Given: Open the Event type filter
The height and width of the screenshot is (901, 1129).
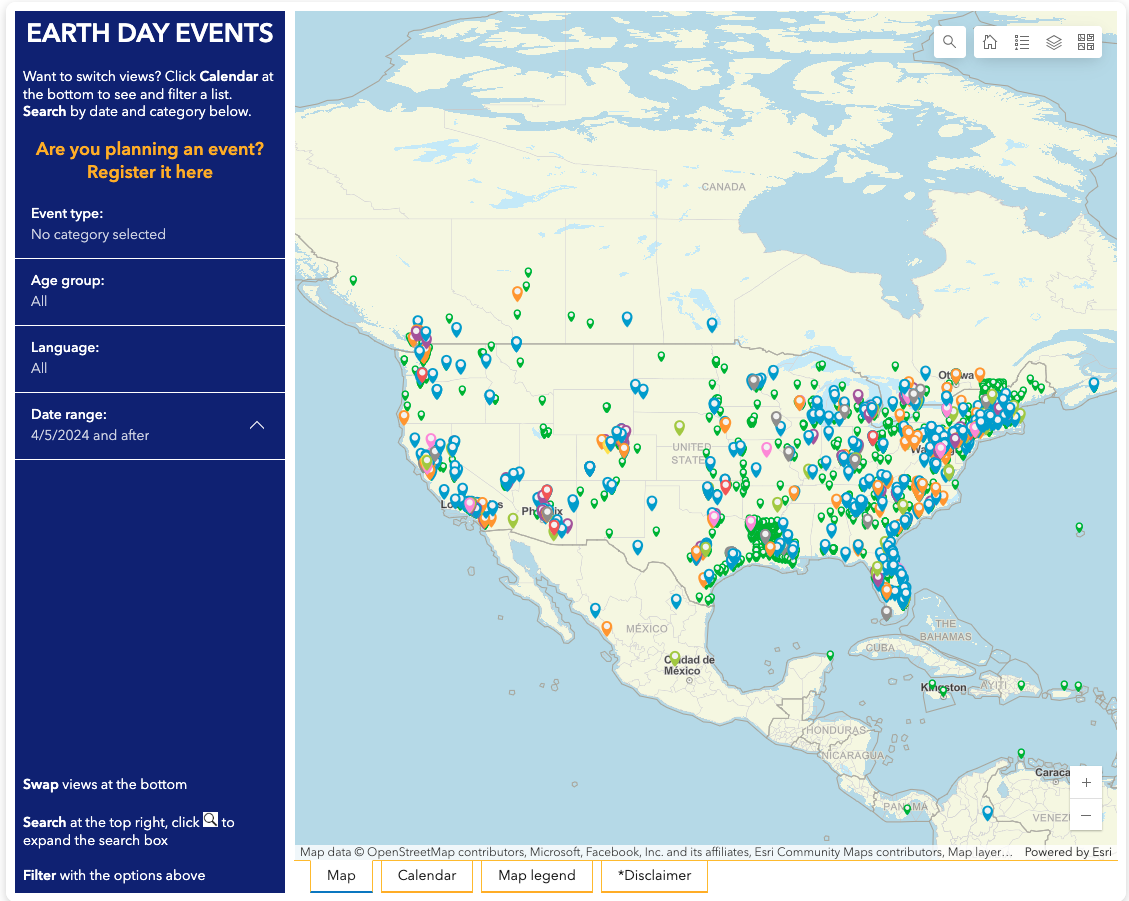Looking at the screenshot, I should click(150, 224).
